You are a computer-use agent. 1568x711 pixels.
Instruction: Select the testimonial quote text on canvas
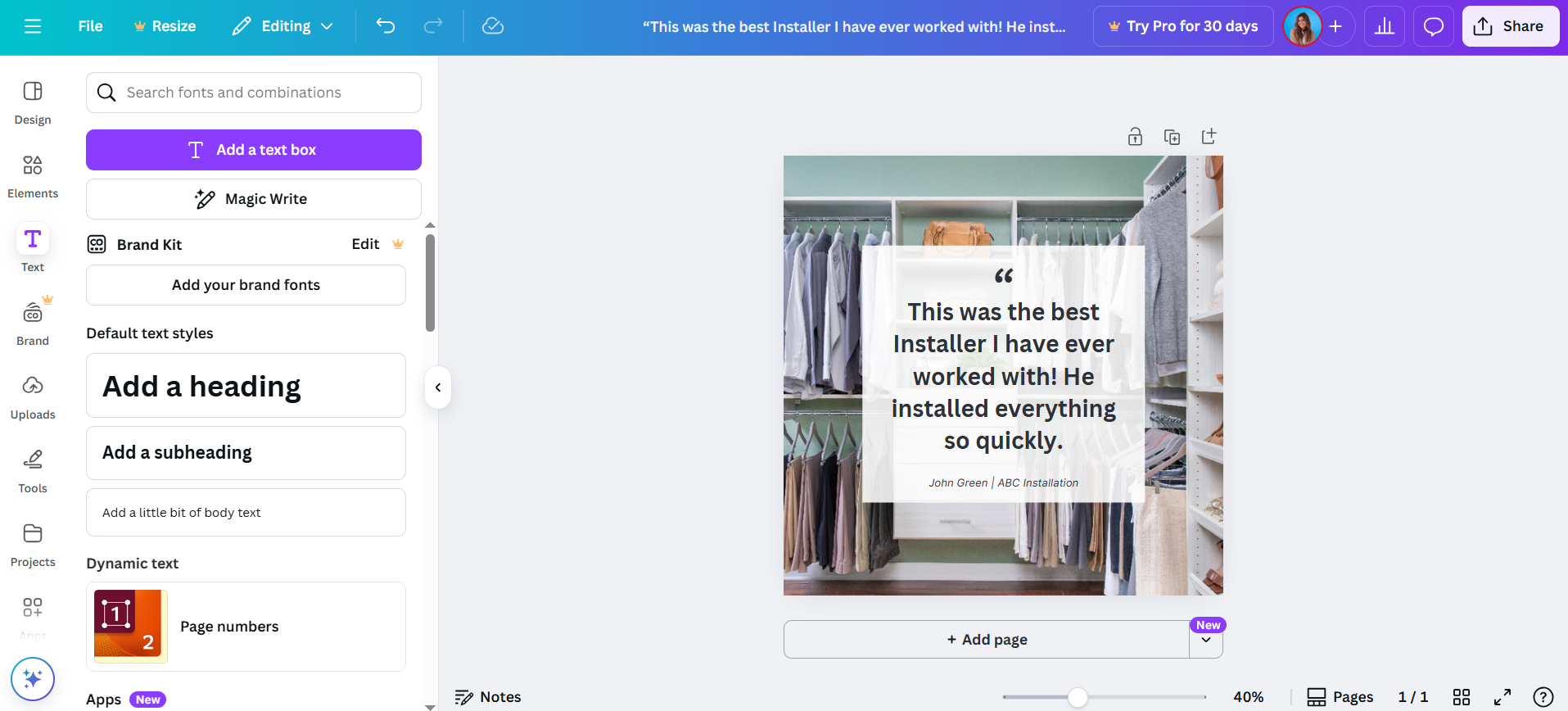(x=1004, y=376)
